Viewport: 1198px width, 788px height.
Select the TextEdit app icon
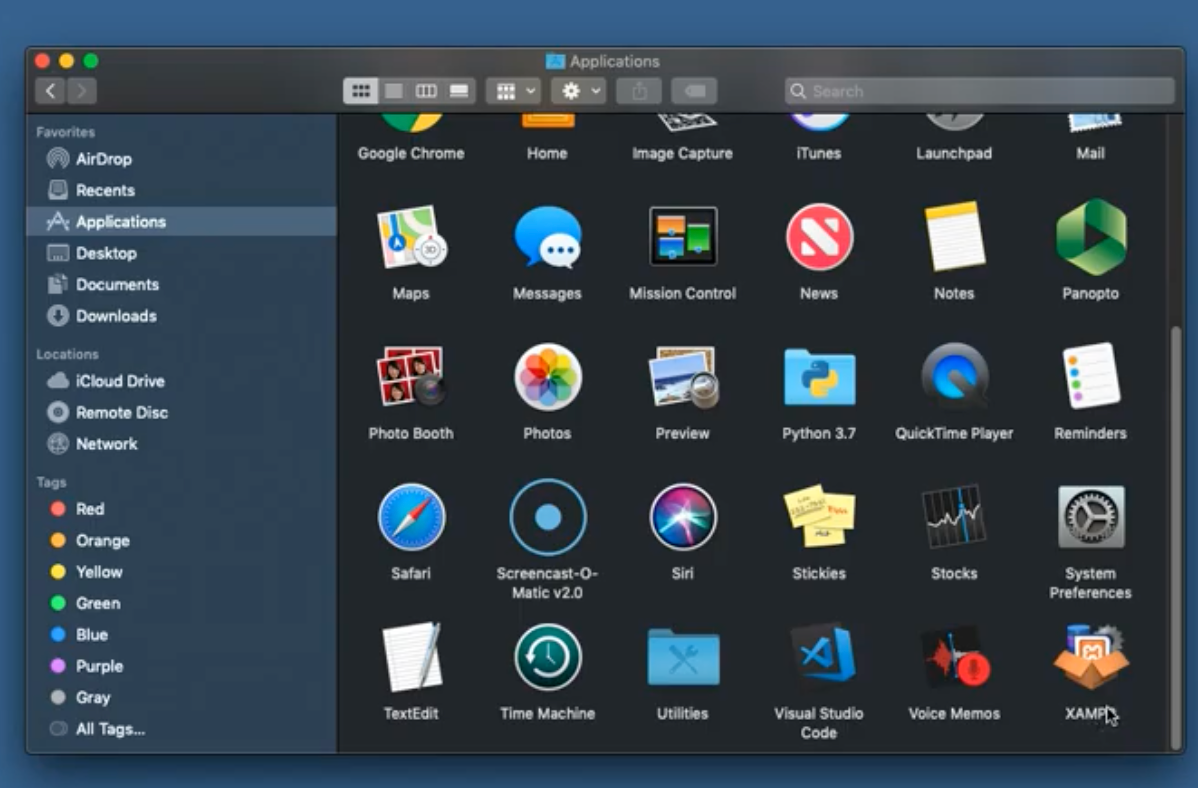point(411,657)
